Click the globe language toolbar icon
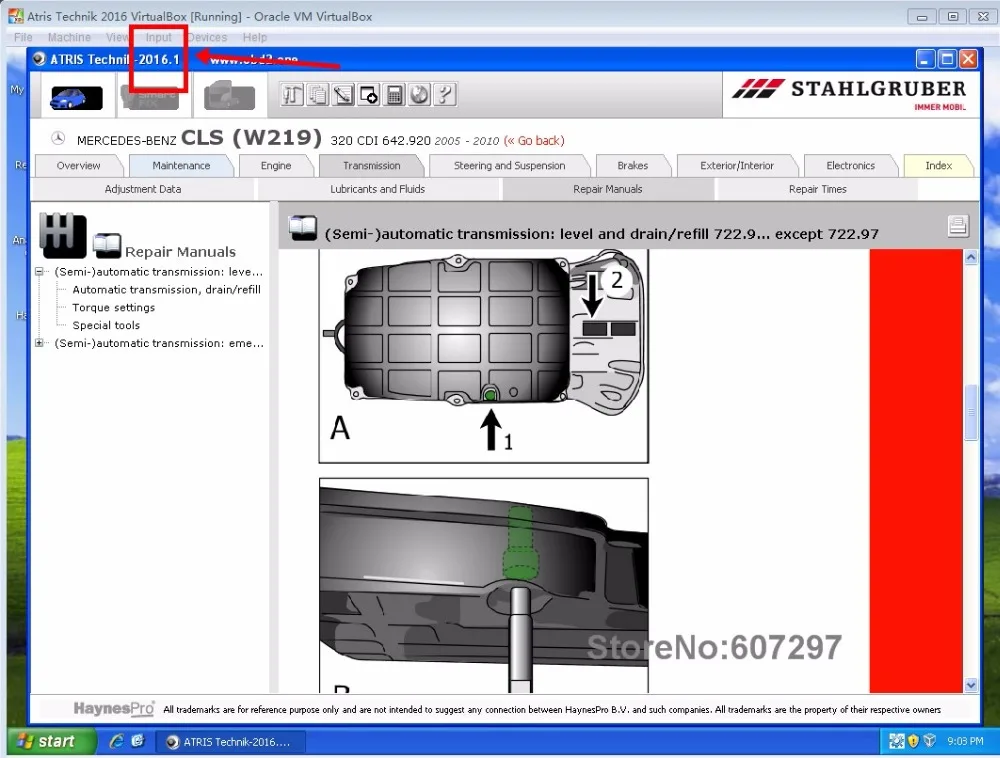 pos(420,95)
